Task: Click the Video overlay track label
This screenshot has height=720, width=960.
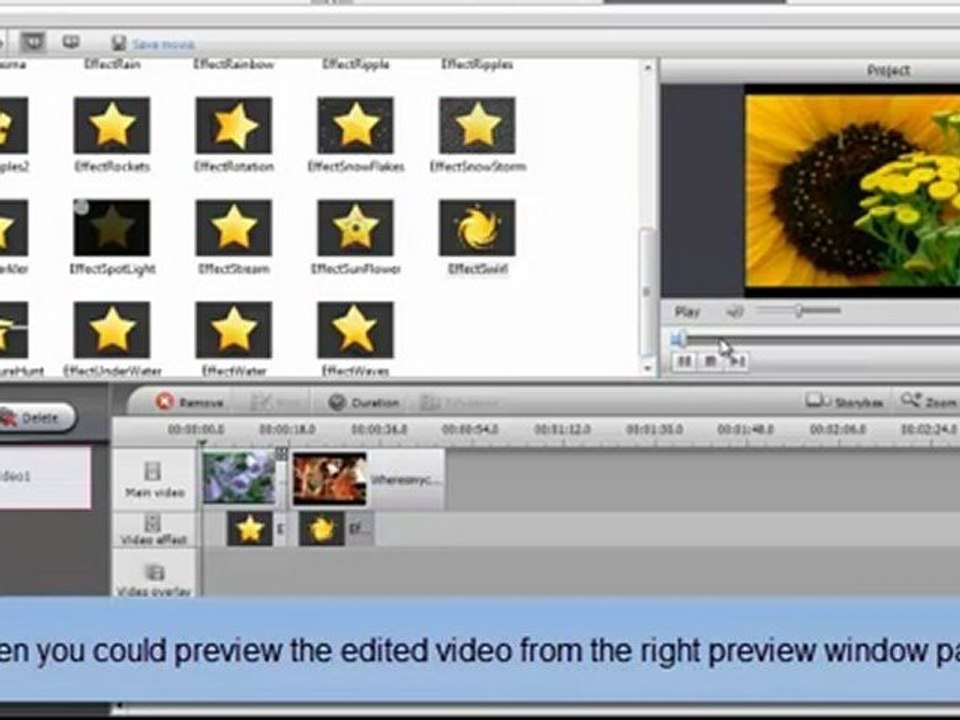Action: [153, 591]
